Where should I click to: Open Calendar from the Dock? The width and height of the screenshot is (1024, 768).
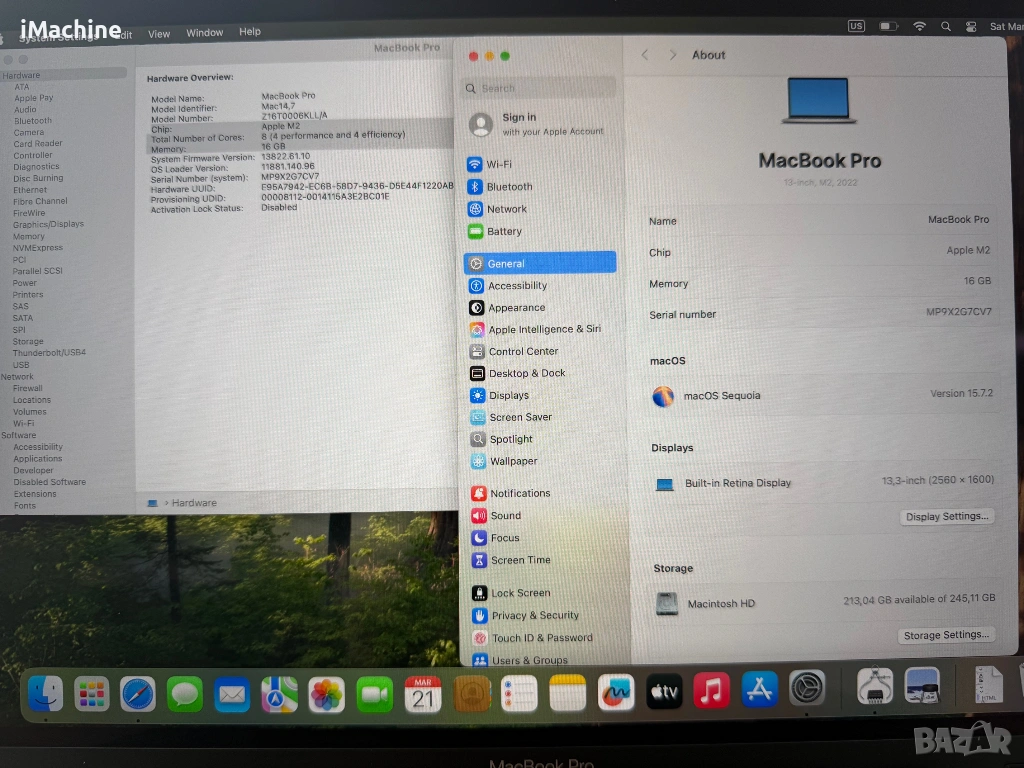pyautogui.click(x=423, y=694)
